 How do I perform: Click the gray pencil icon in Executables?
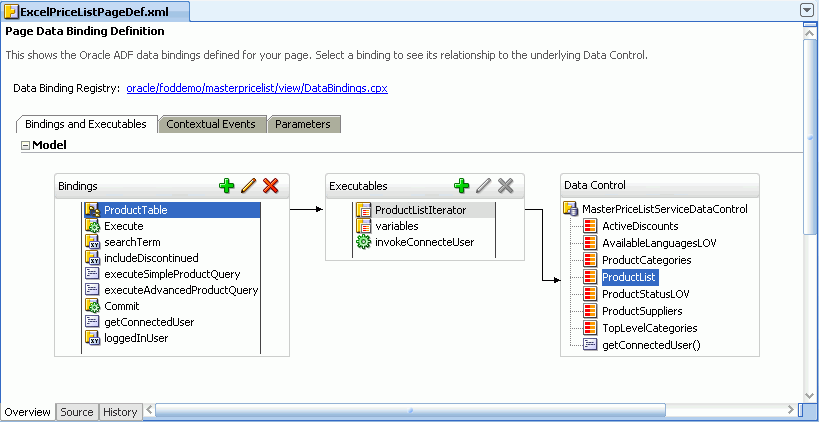484,186
